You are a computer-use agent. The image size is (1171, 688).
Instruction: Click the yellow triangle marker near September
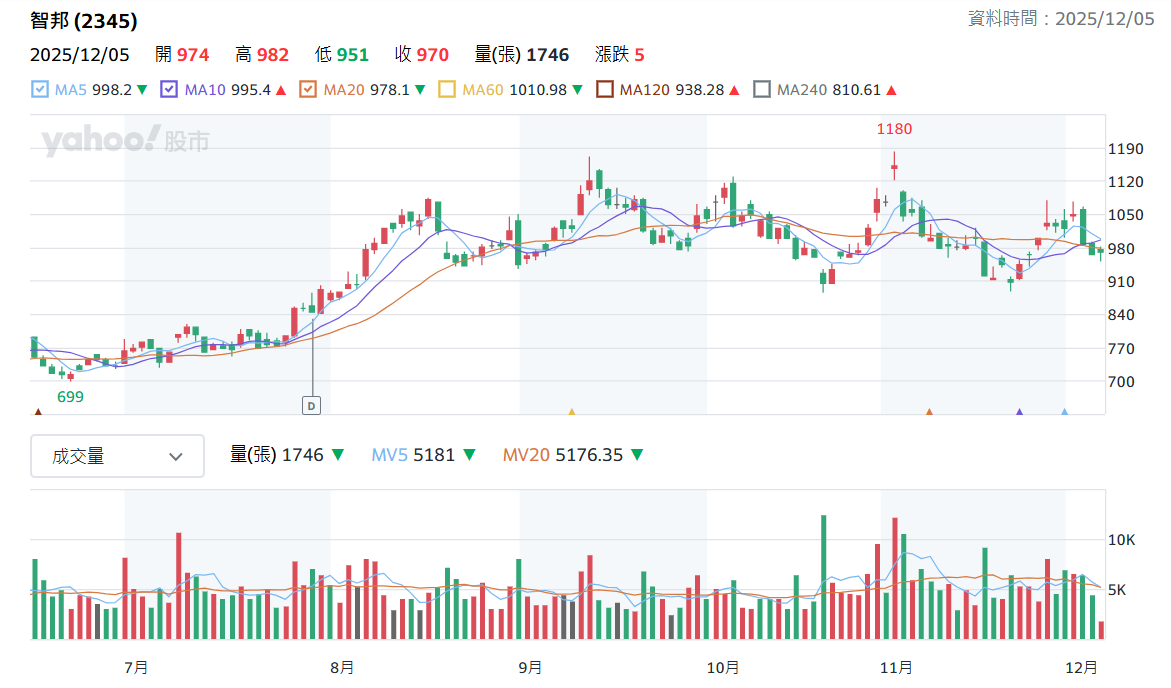(572, 411)
